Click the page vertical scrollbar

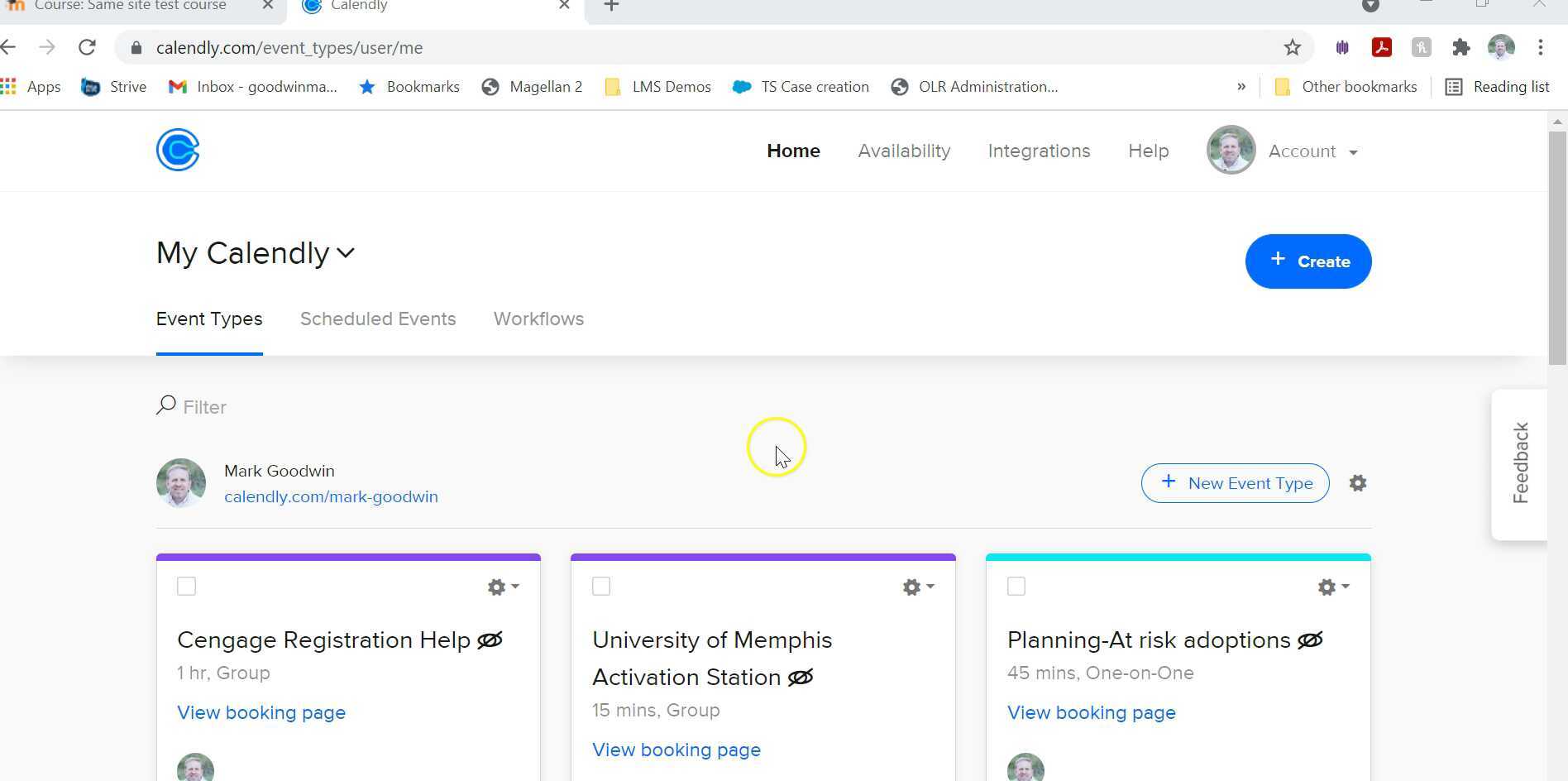1557,247
